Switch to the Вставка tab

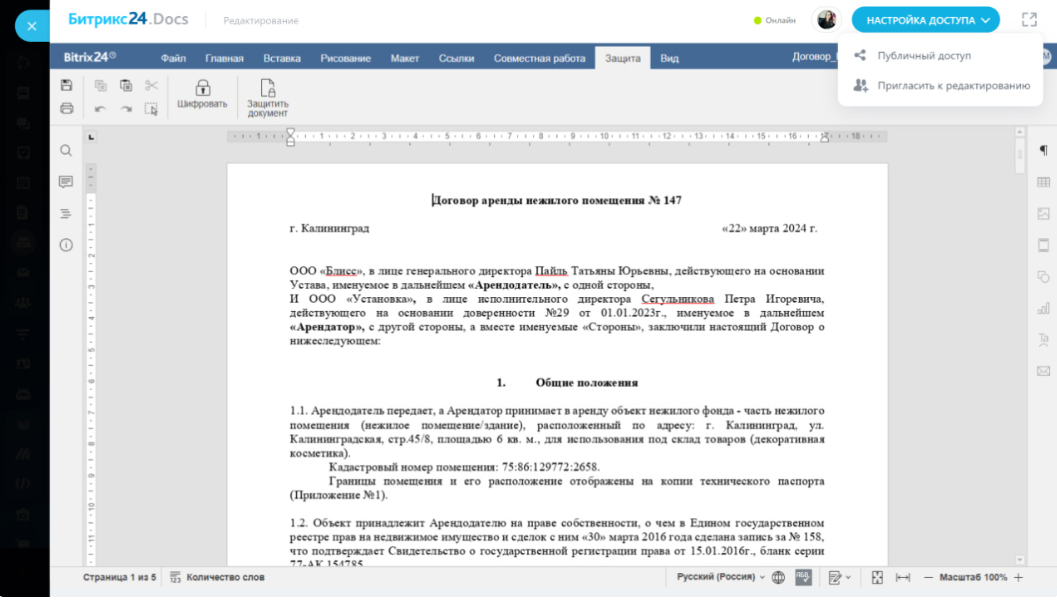click(282, 59)
